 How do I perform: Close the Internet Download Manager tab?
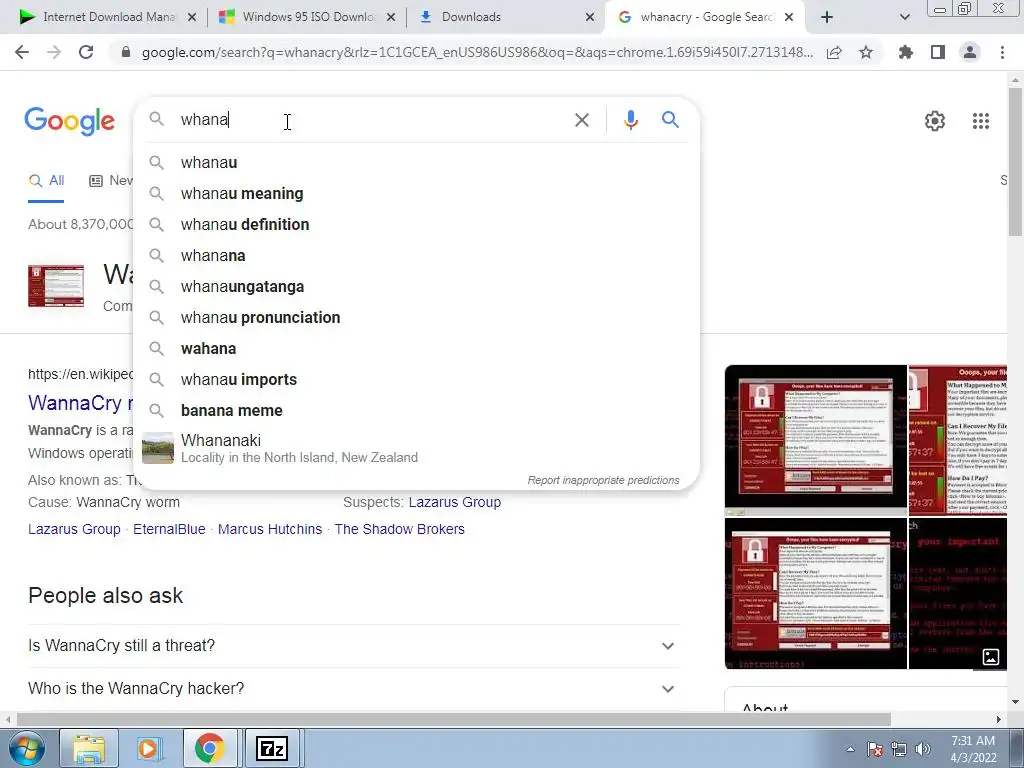pos(192,17)
